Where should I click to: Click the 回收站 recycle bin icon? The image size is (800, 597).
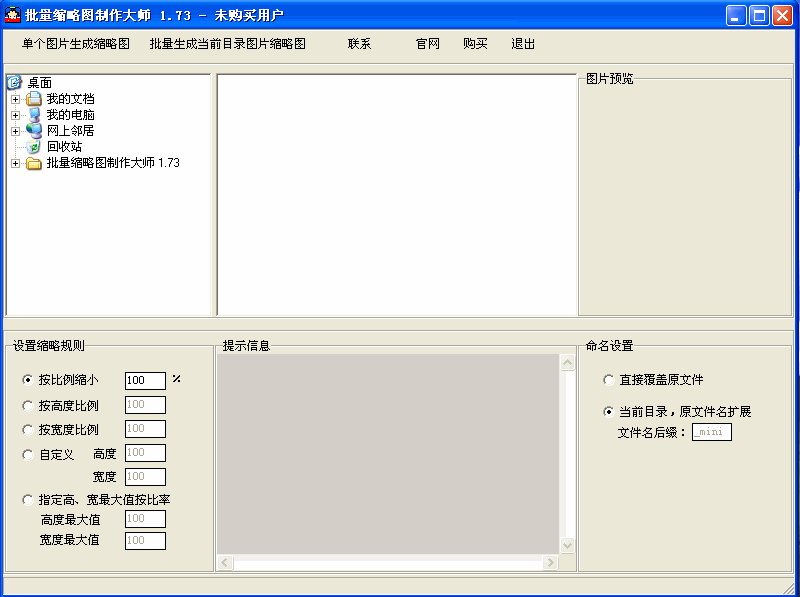point(34,147)
